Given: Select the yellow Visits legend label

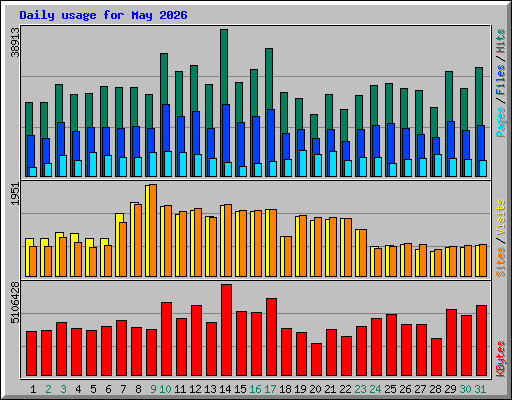Looking at the screenshot, I should (501, 217).
